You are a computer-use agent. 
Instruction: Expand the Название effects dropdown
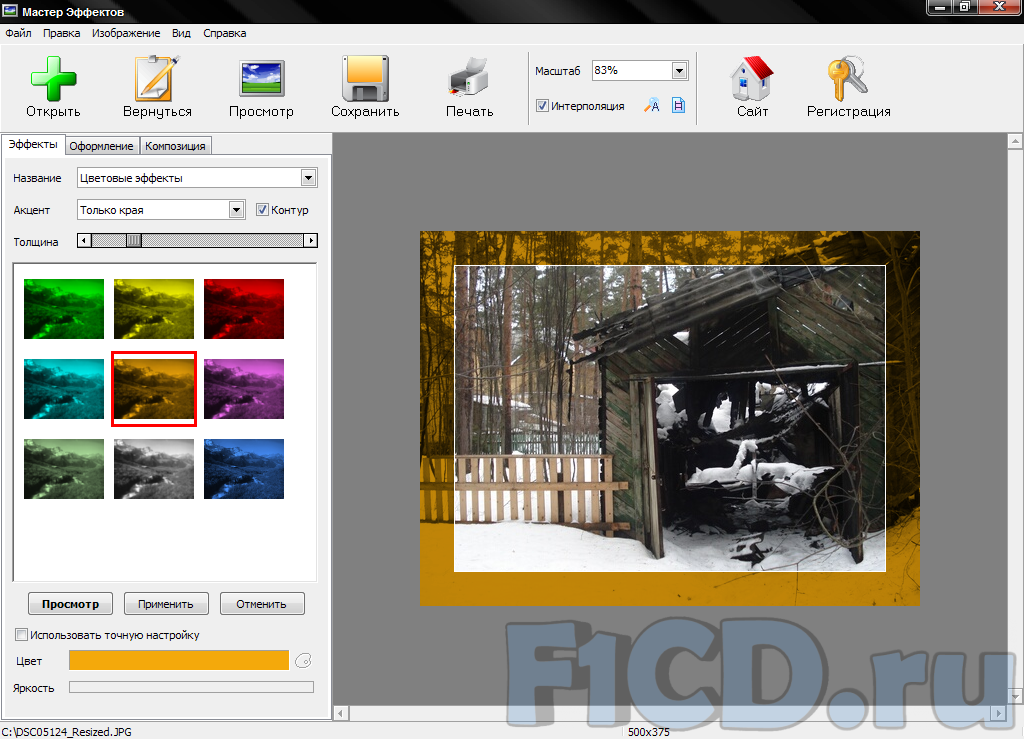[308, 178]
